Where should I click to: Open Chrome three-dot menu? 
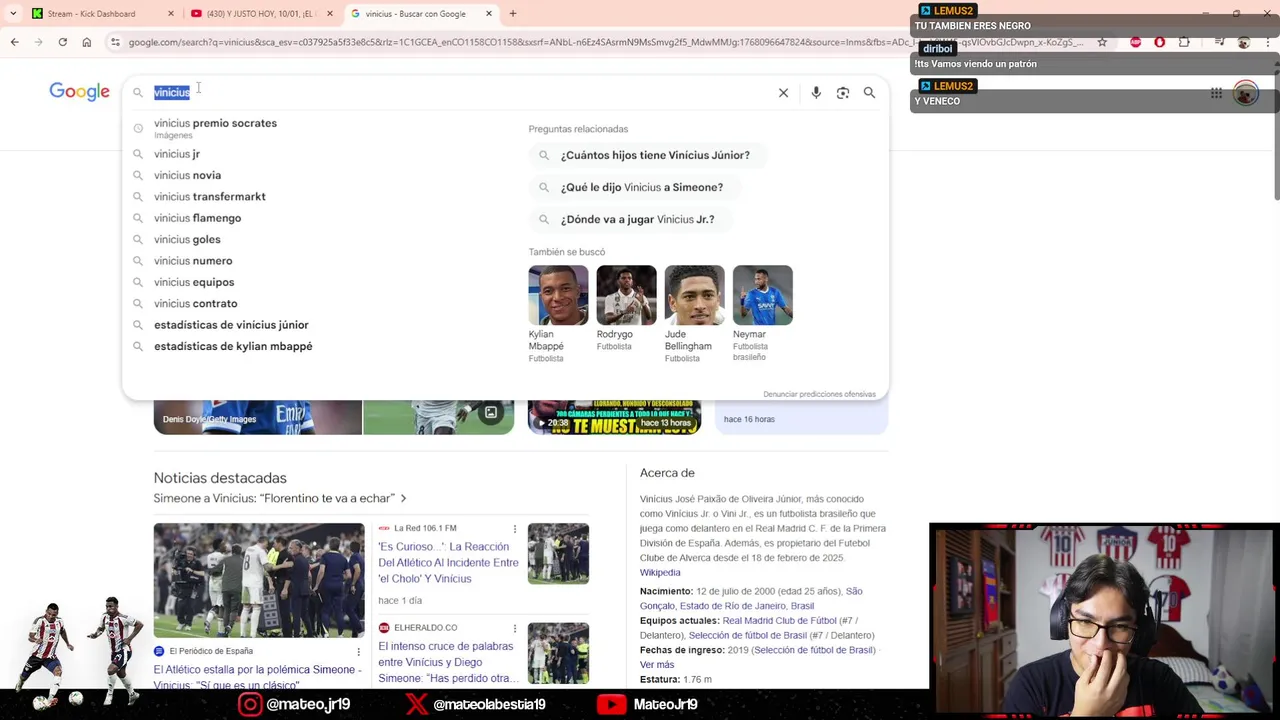click(1268, 42)
